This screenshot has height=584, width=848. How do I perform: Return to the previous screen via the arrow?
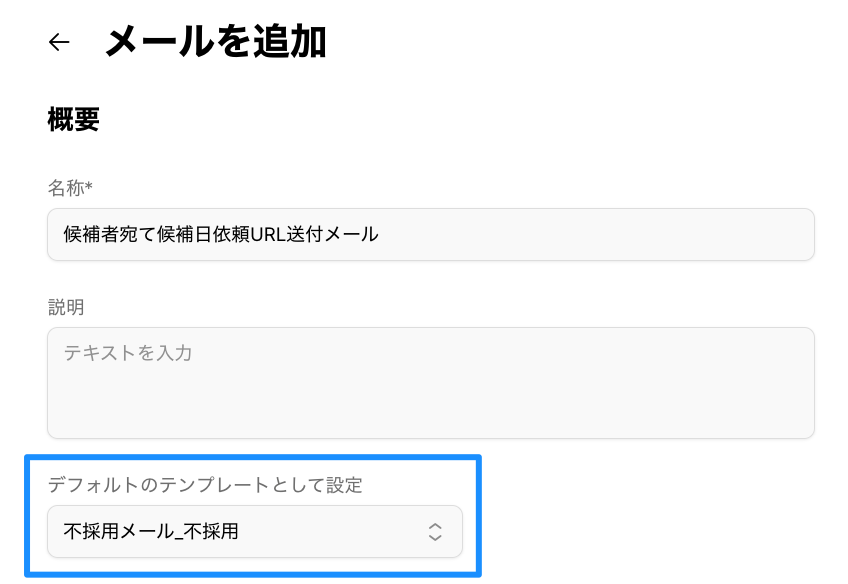(x=57, y=42)
